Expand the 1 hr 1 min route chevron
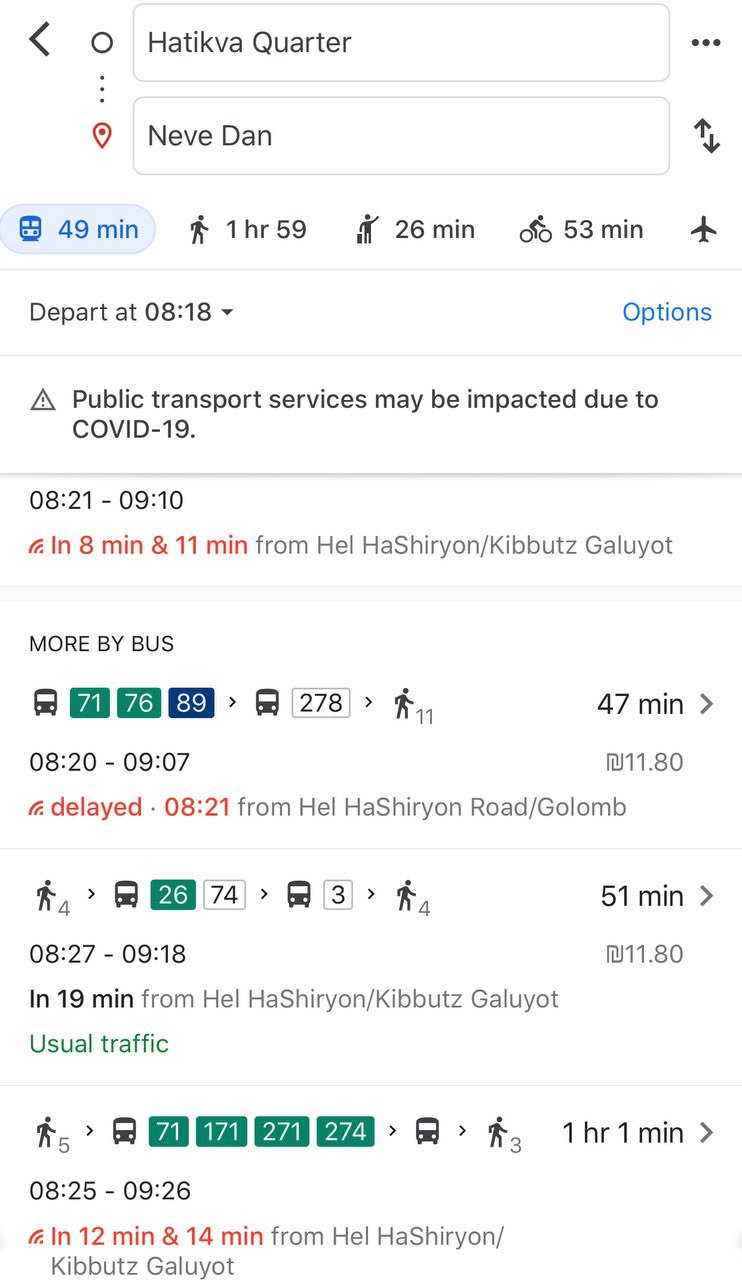The width and height of the screenshot is (742, 1280). pyautogui.click(x=707, y=1133)
